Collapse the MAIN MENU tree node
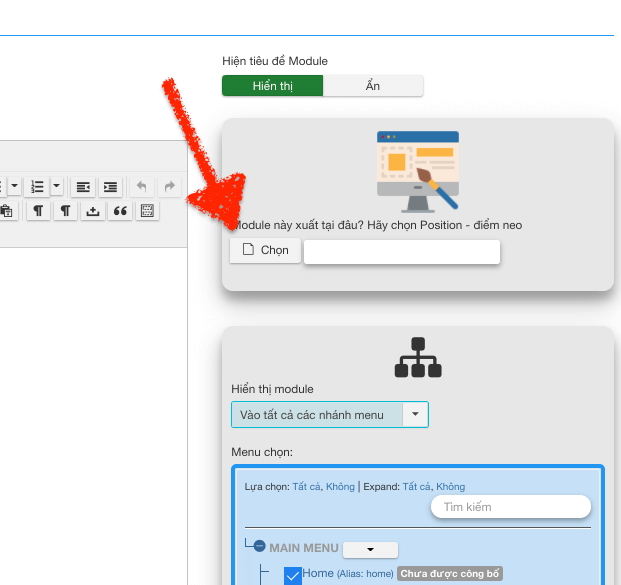This screenshot has width=621, height=585. 259,546
